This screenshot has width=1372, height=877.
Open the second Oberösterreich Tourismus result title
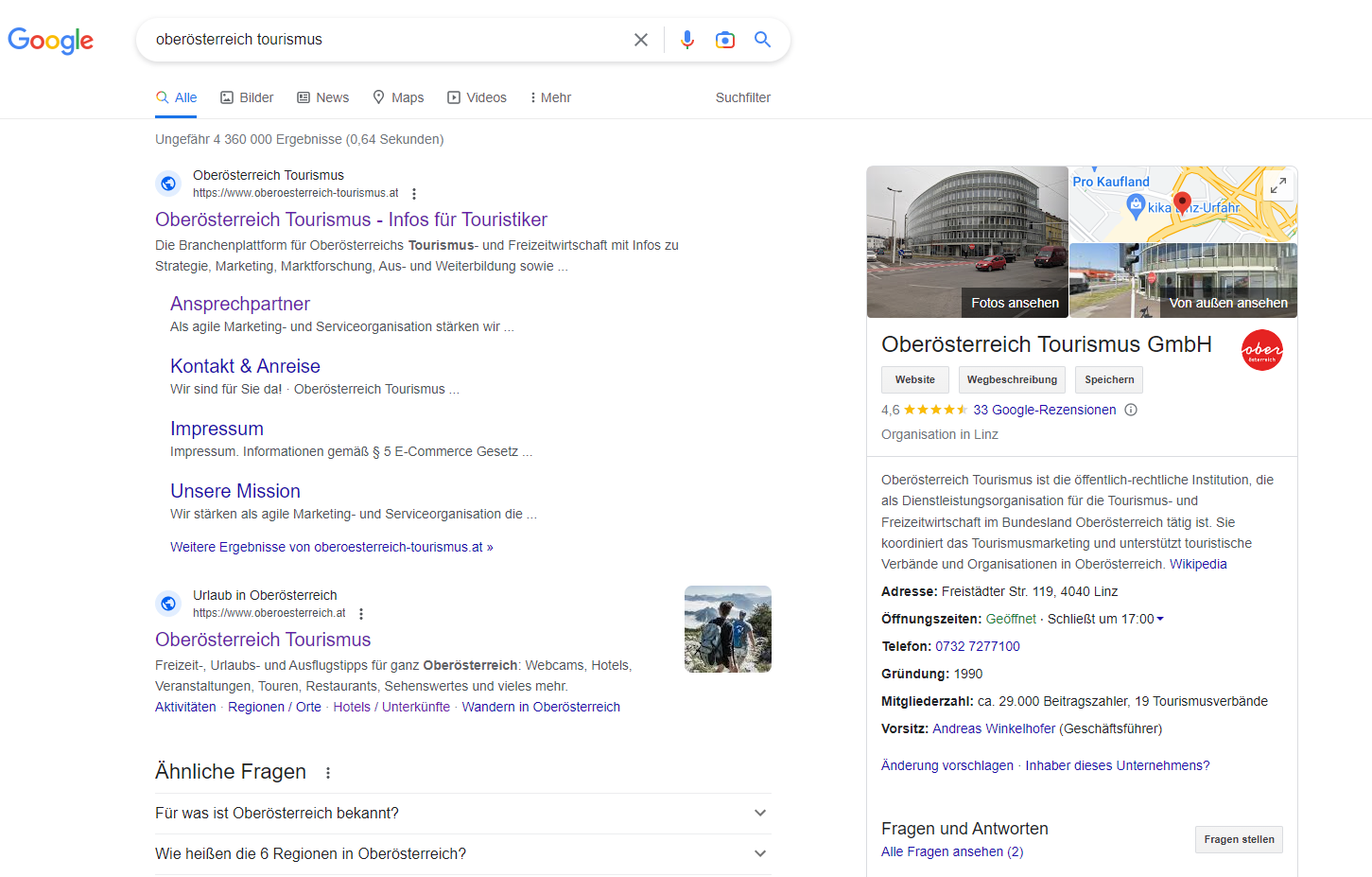pos(263,640)
